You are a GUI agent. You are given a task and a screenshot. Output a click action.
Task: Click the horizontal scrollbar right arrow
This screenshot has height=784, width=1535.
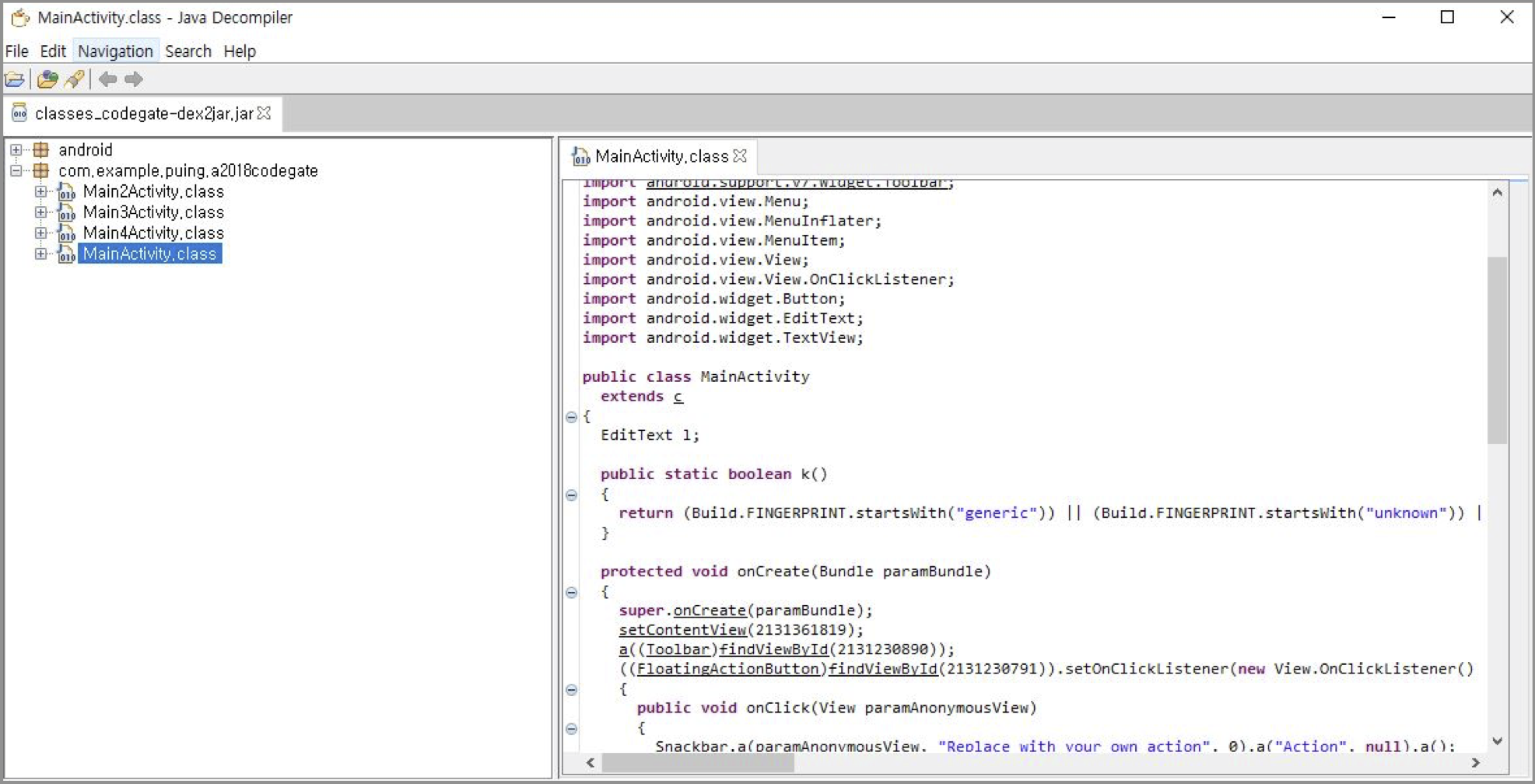1475,763
